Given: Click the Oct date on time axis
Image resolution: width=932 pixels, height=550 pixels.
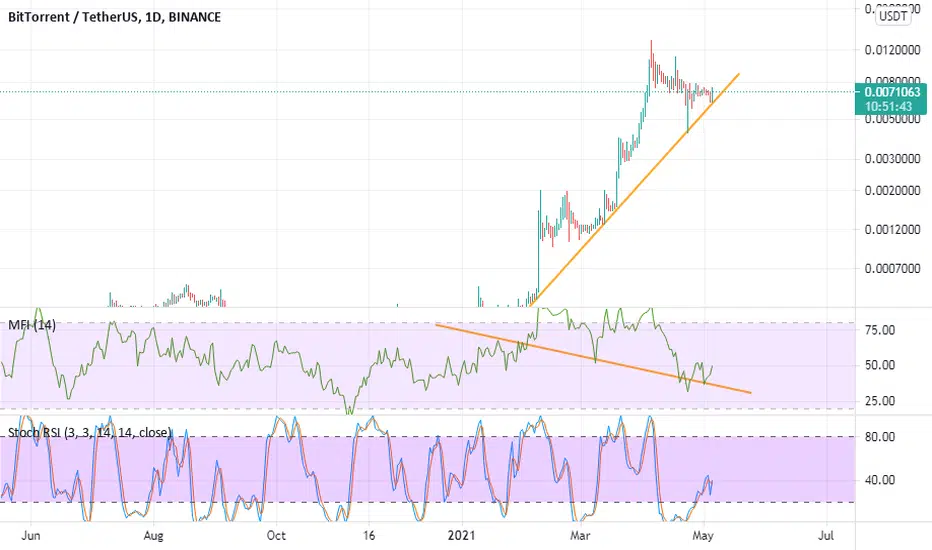Looking at the screenshot, I should pos(276,536).
